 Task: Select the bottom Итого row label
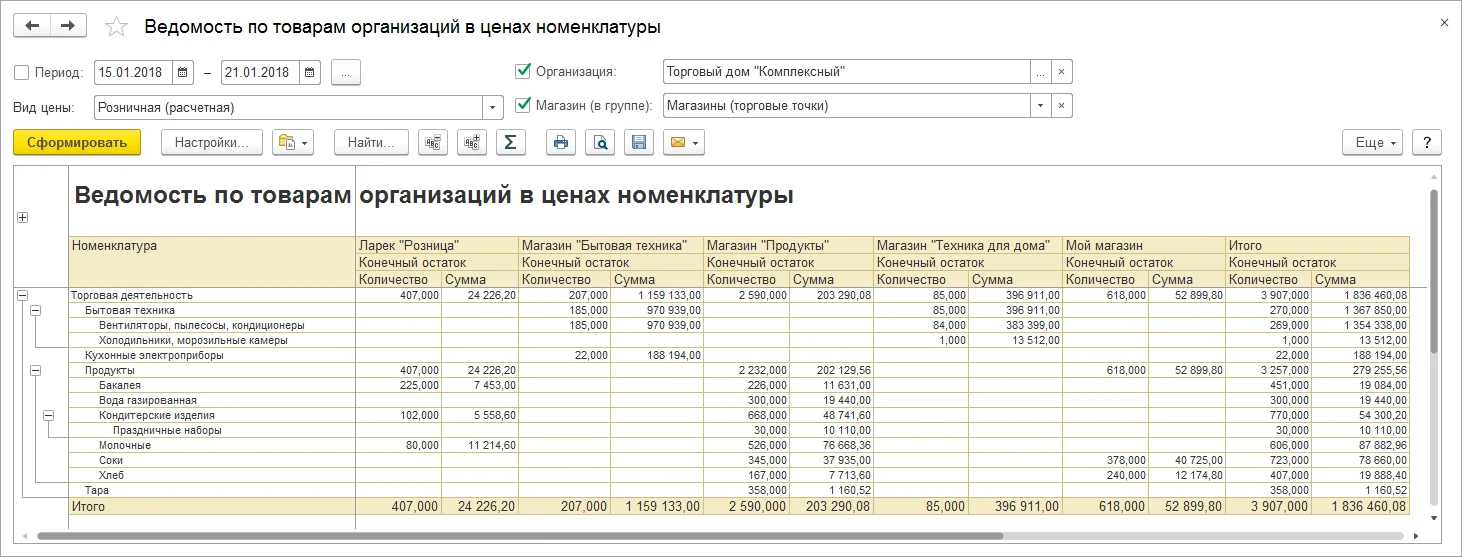[88, 507]
